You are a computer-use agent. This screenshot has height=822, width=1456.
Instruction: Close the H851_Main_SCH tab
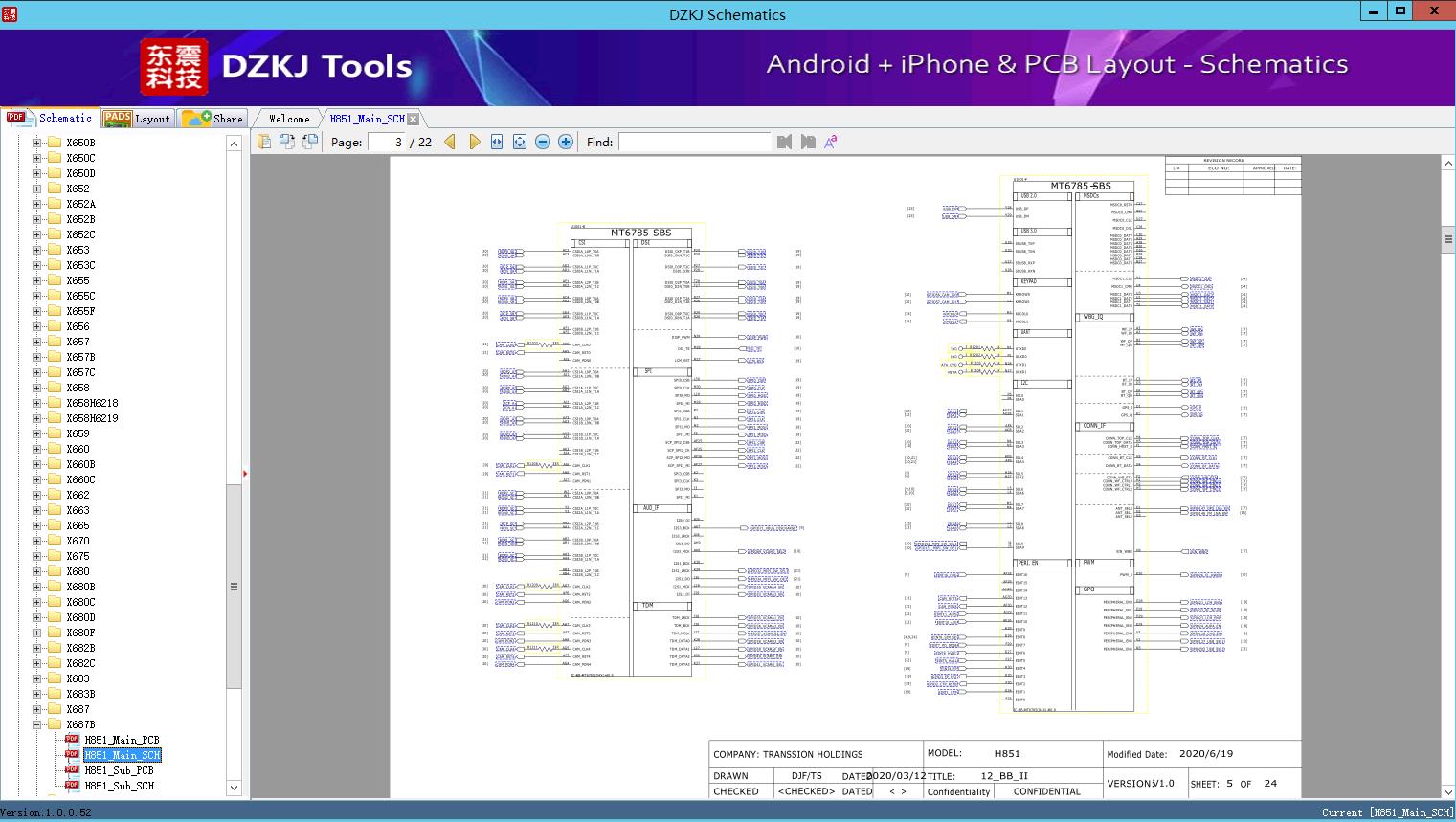point(413,119)
